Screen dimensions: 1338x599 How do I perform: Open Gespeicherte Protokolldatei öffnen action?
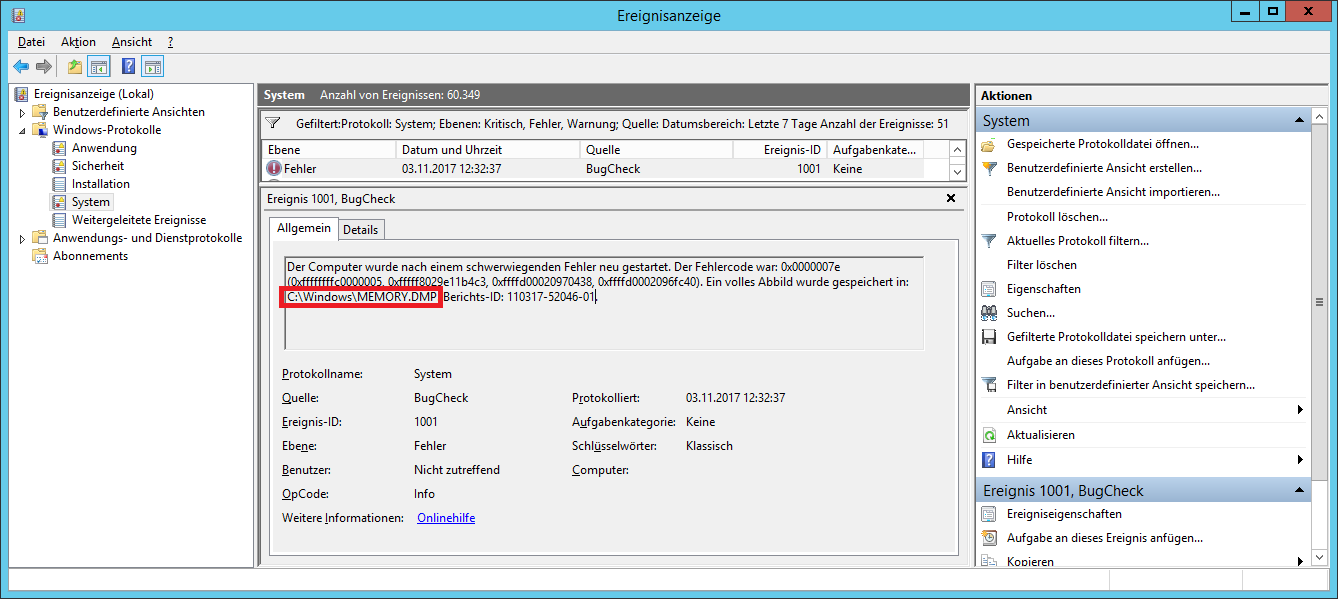pyautogui.click(x=1102, y=144)
